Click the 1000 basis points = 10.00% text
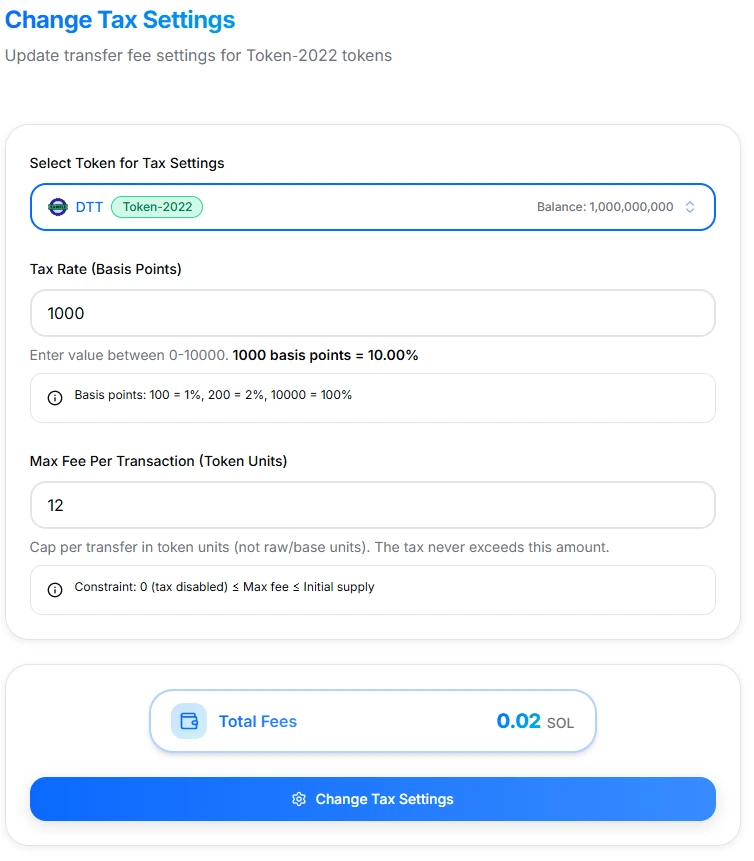Viewport: 754px width, 861px height. pos(330,355)
